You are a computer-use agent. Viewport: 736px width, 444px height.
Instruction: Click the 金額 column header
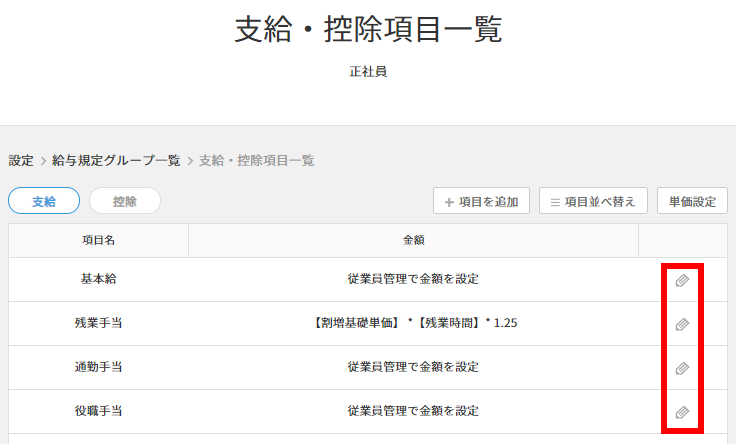click(414, 240)
